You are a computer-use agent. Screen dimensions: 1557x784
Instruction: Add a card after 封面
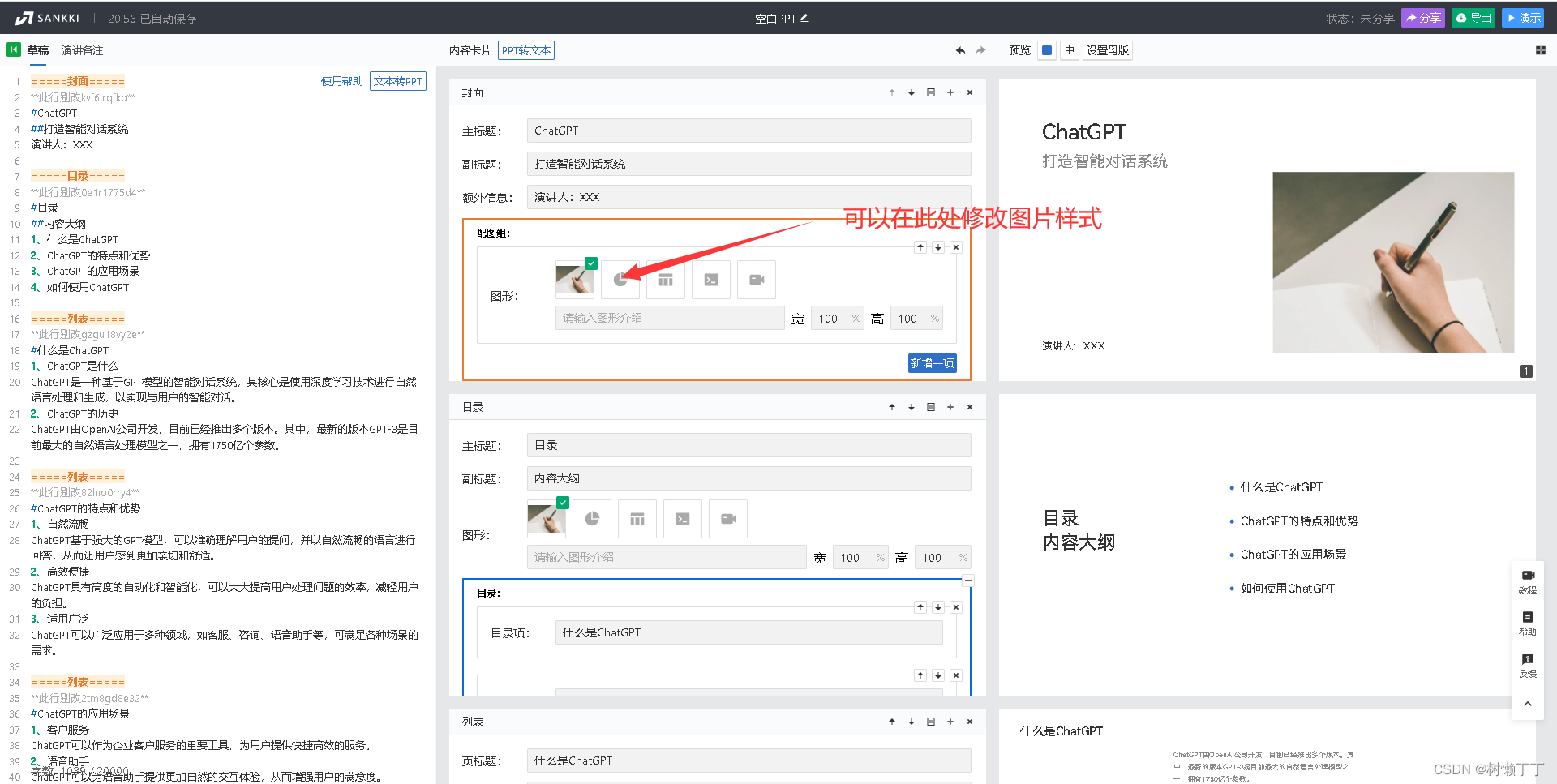click(x=950, y=92)
